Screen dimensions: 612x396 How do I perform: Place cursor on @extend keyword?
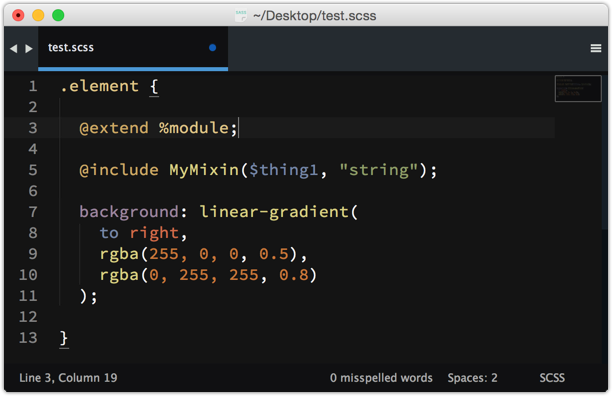click(114, 128)
